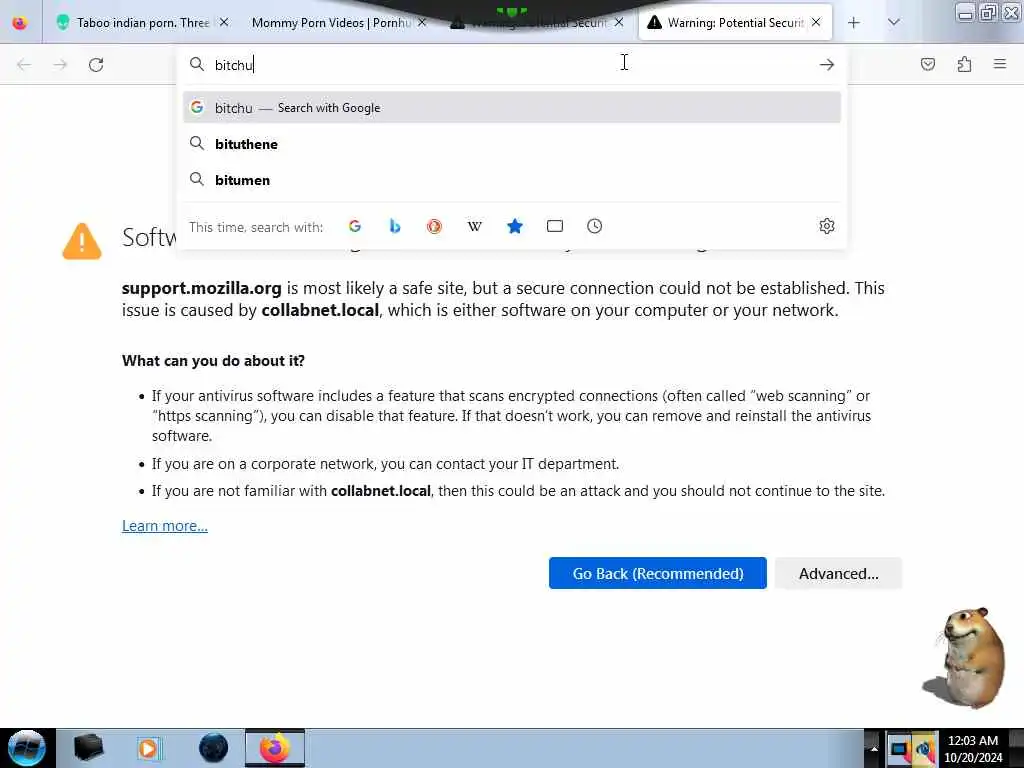1024x768 pixels.
Task: Submit the address bar with the go arrow
Action: pyautogui.click(x=827, y=65)
